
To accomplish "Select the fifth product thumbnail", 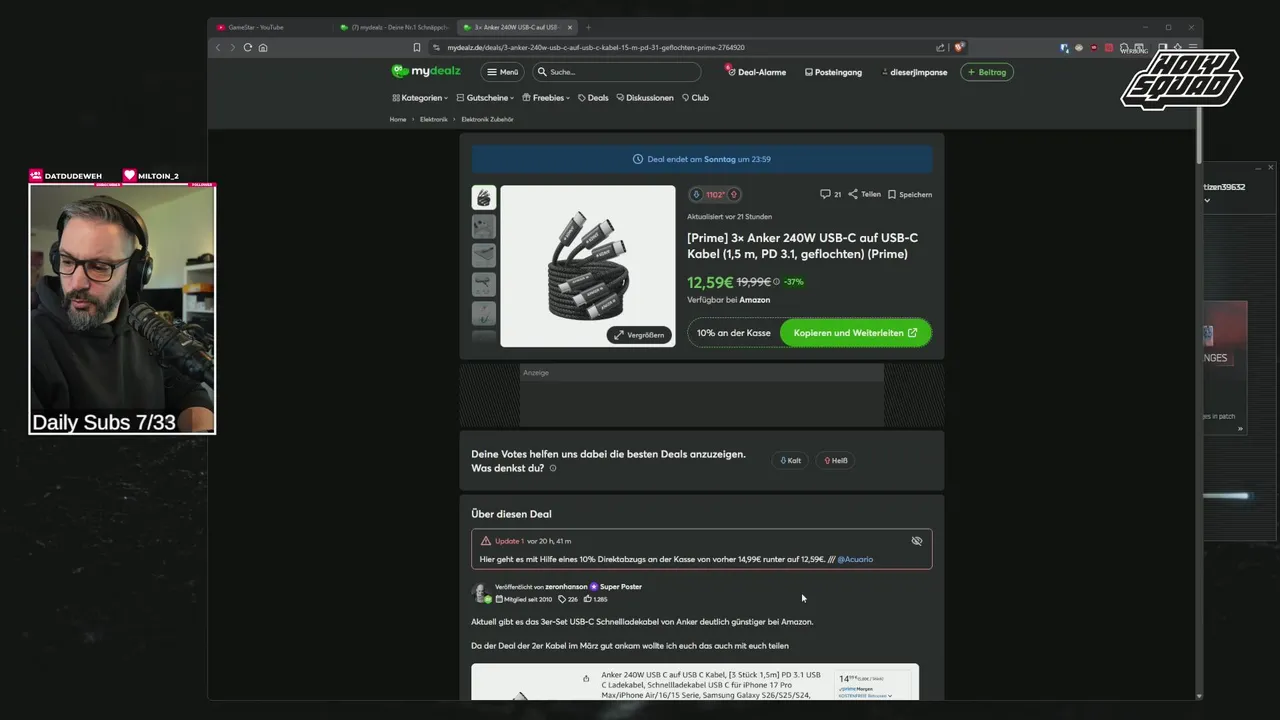I will tap(484, 313).
